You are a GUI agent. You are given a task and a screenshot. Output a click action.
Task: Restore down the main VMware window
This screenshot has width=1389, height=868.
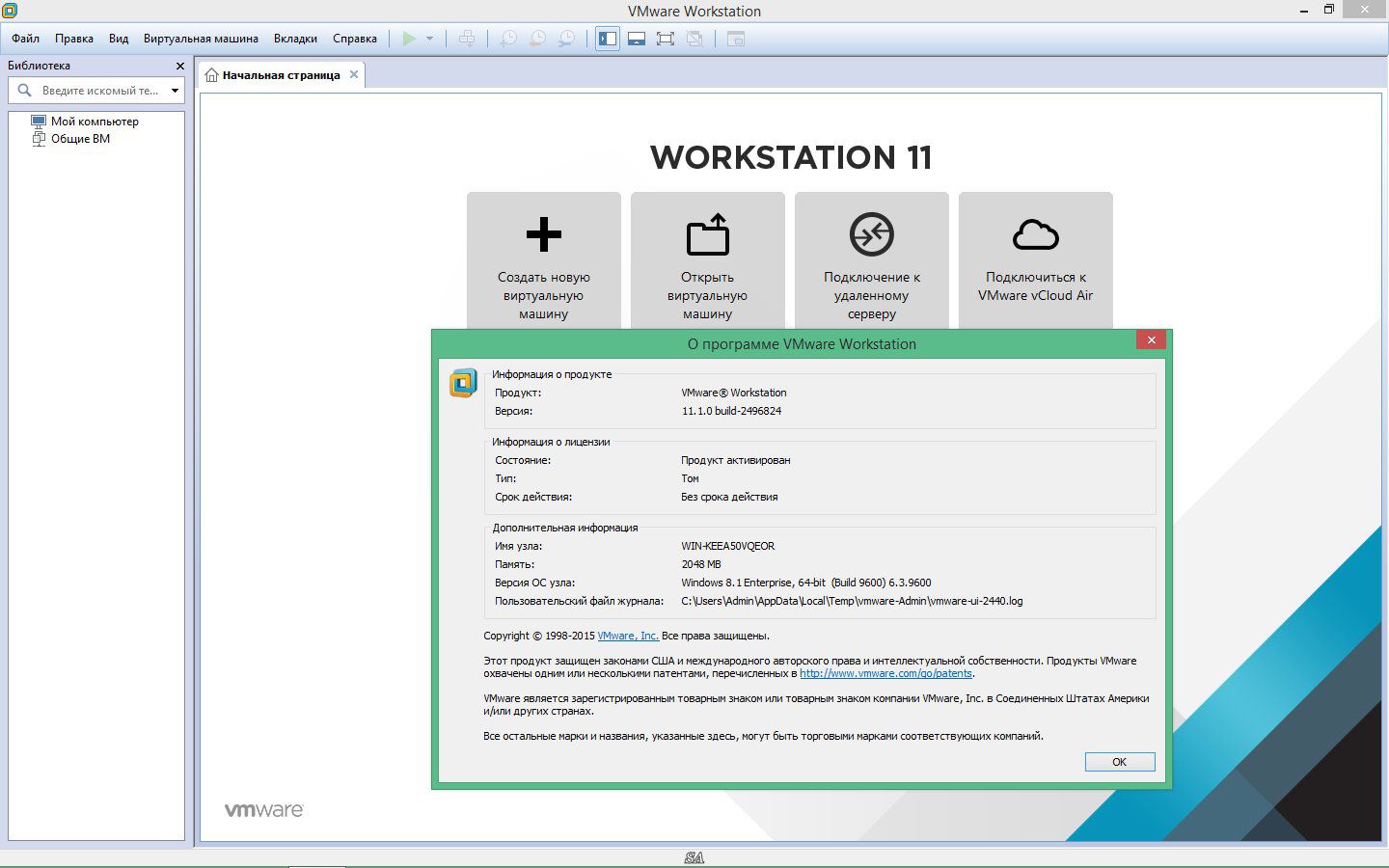(1328, 10)
